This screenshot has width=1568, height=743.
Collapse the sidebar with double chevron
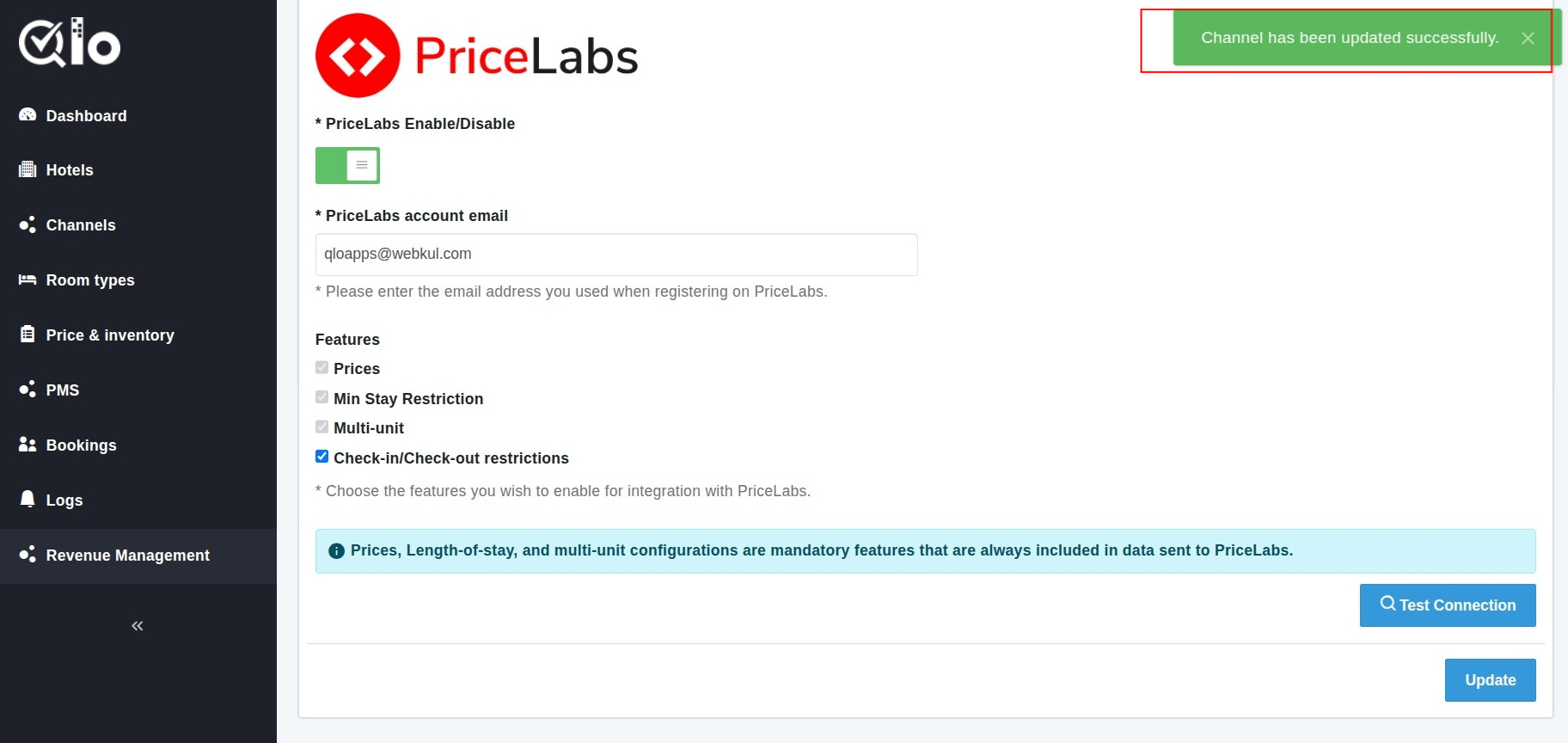point(138,626)
